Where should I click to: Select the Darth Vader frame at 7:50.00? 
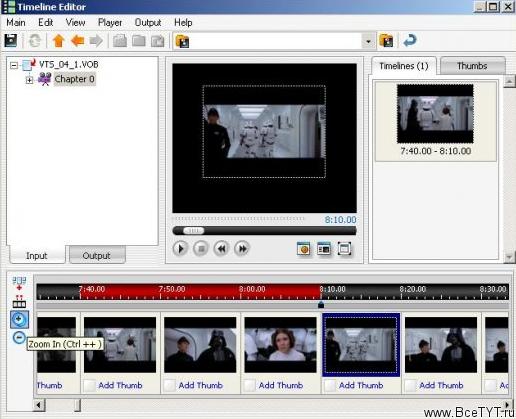(200, 345)
